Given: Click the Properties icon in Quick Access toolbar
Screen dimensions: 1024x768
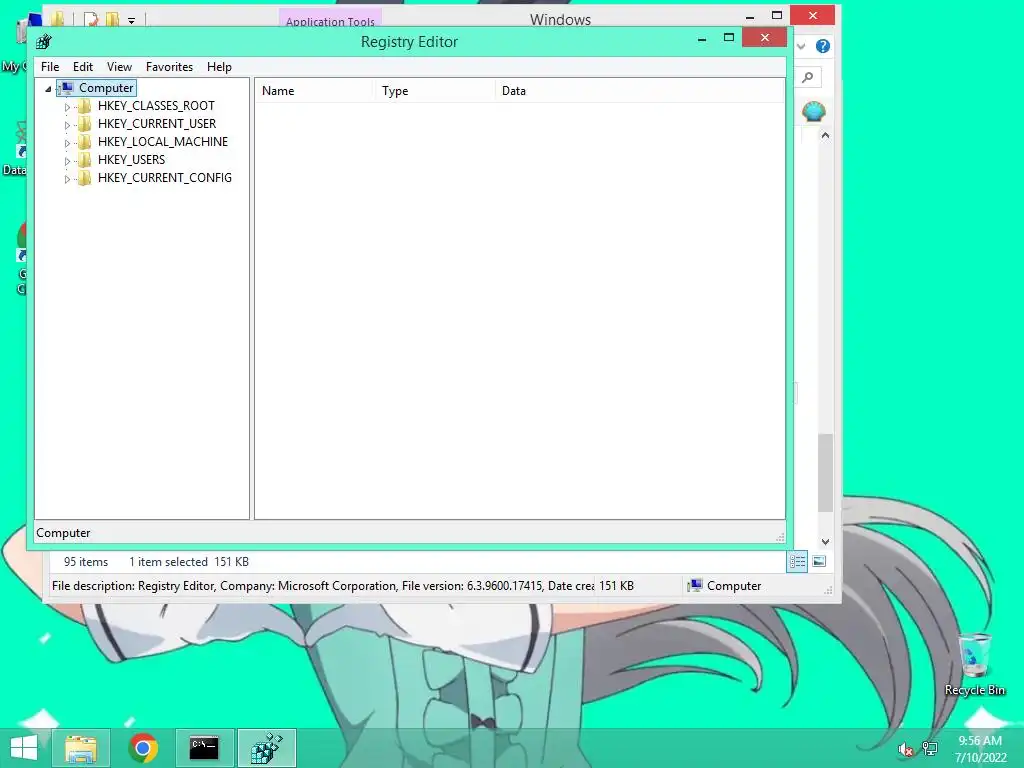Looking at the screenshot, I should pos(91,19).
